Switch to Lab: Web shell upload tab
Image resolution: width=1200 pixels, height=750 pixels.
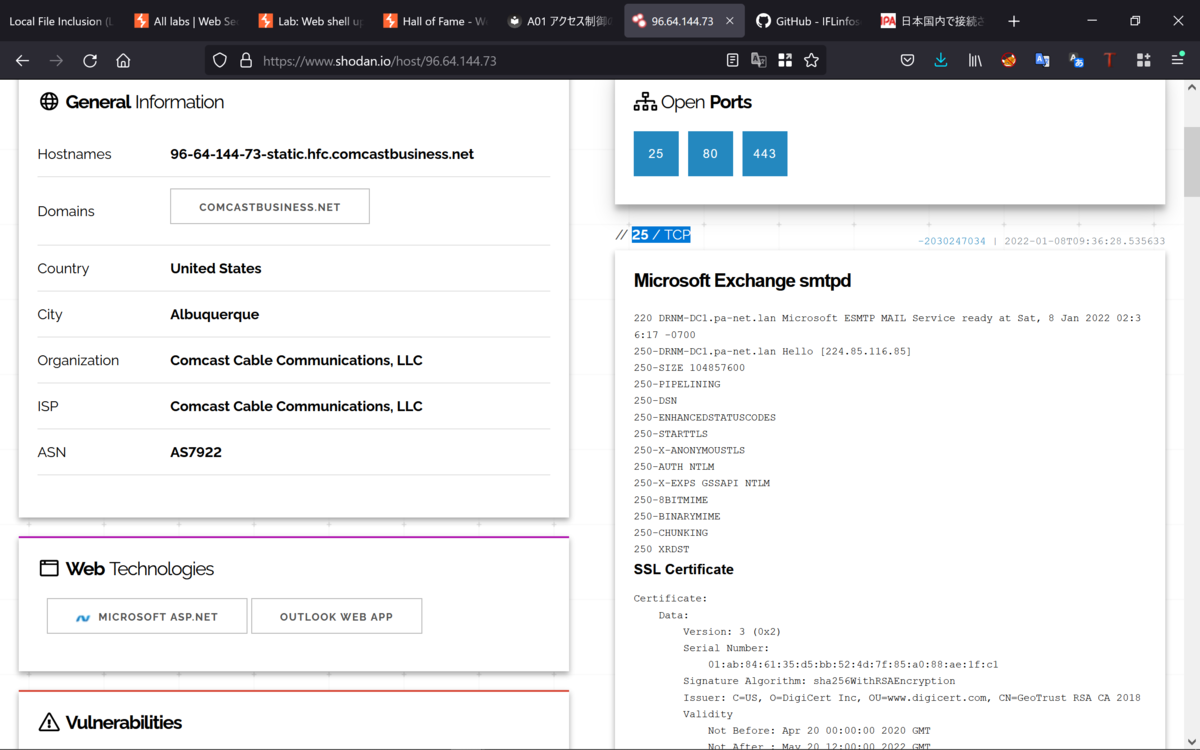(310, 21)
